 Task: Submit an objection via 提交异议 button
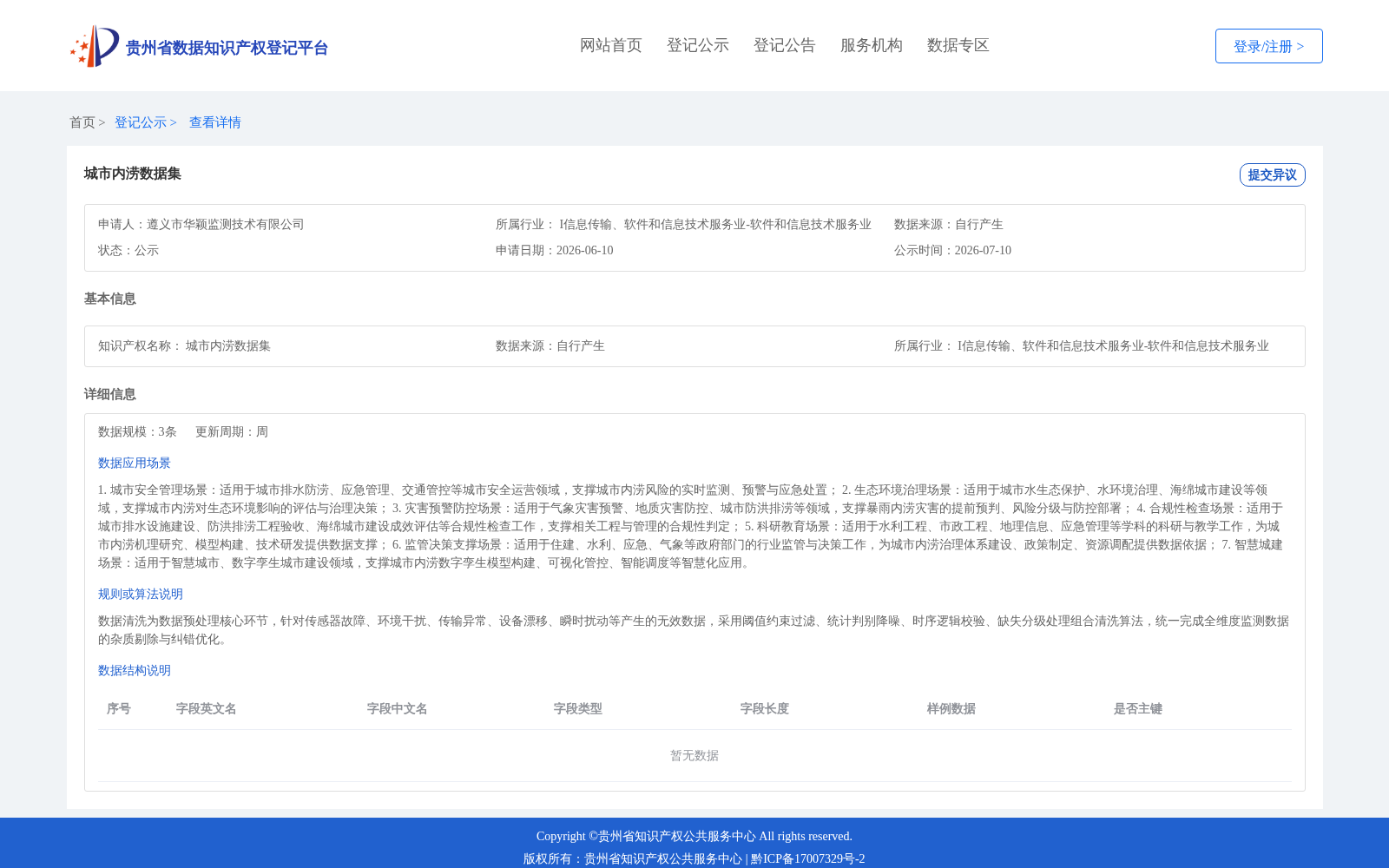click(x=1273, y=174)
